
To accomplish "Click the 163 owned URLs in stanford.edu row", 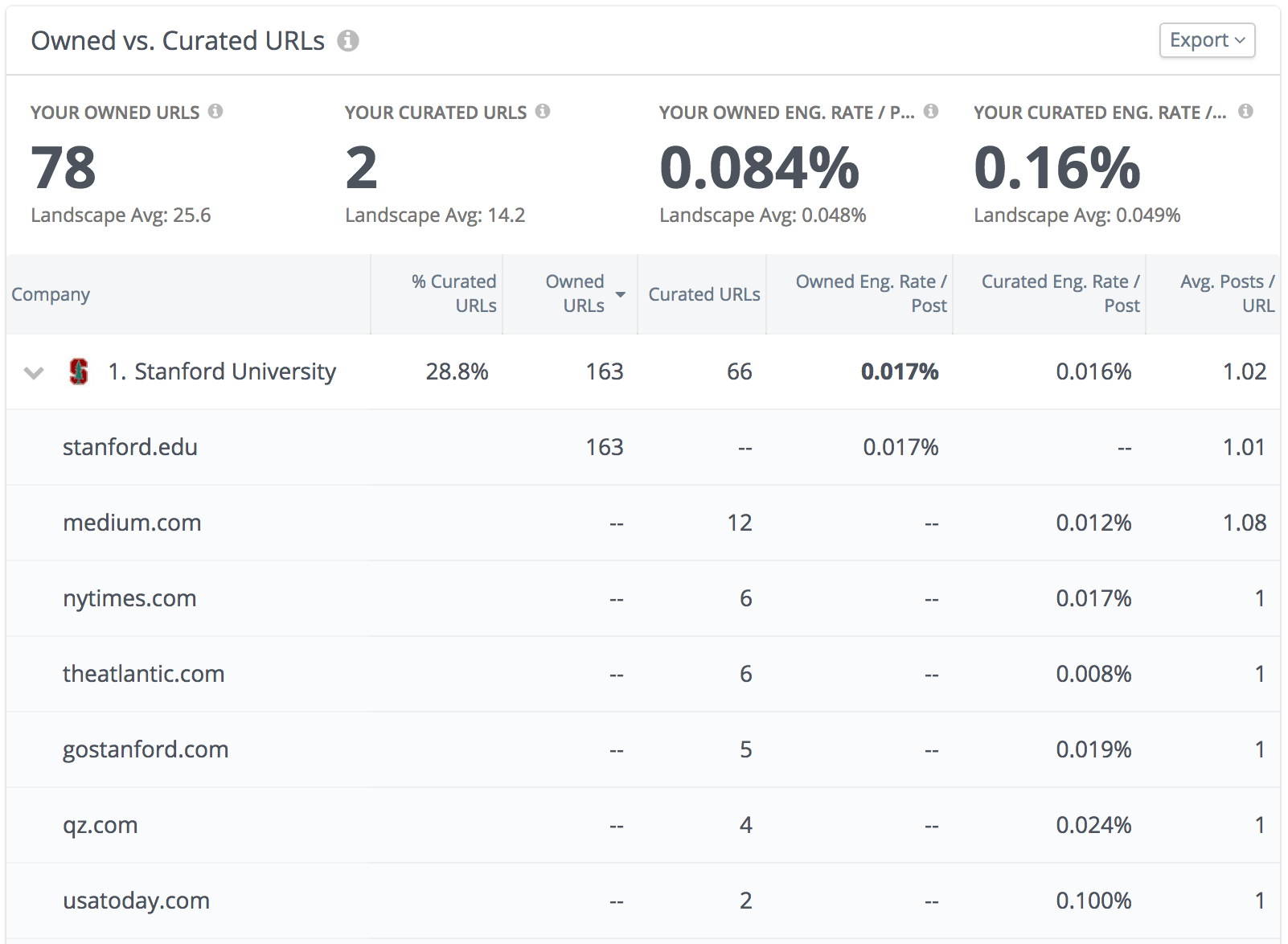I will (605, 447).
